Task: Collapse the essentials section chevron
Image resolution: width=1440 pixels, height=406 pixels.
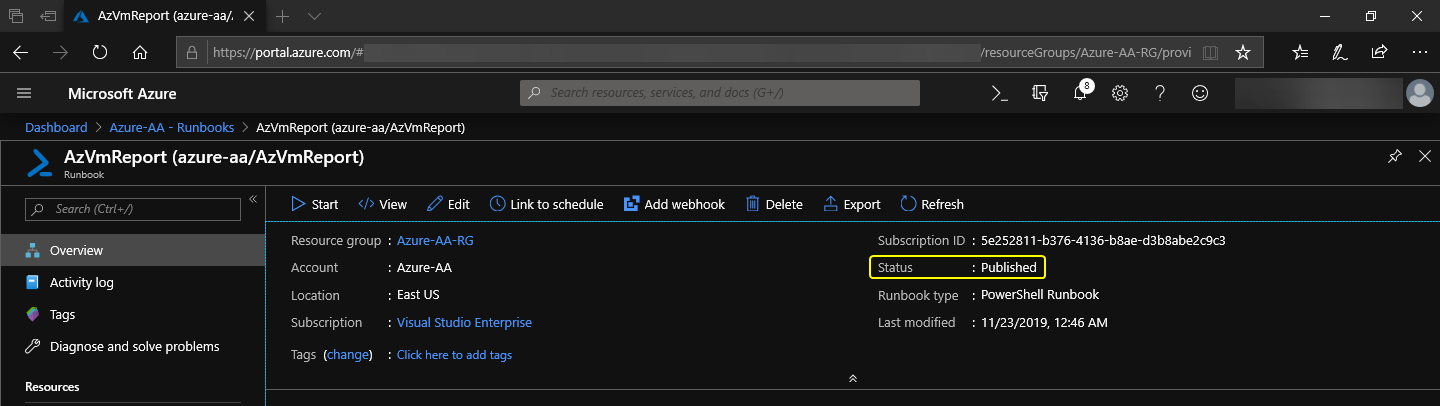Action: coord(852,379)
